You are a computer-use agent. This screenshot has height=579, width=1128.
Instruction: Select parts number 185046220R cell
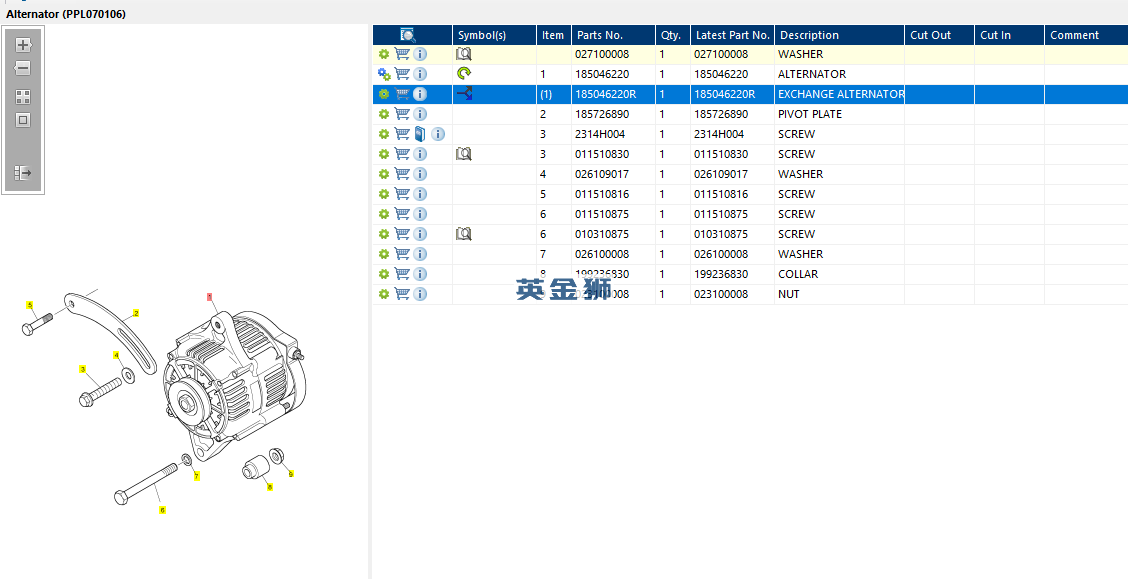tap(613, 94)
